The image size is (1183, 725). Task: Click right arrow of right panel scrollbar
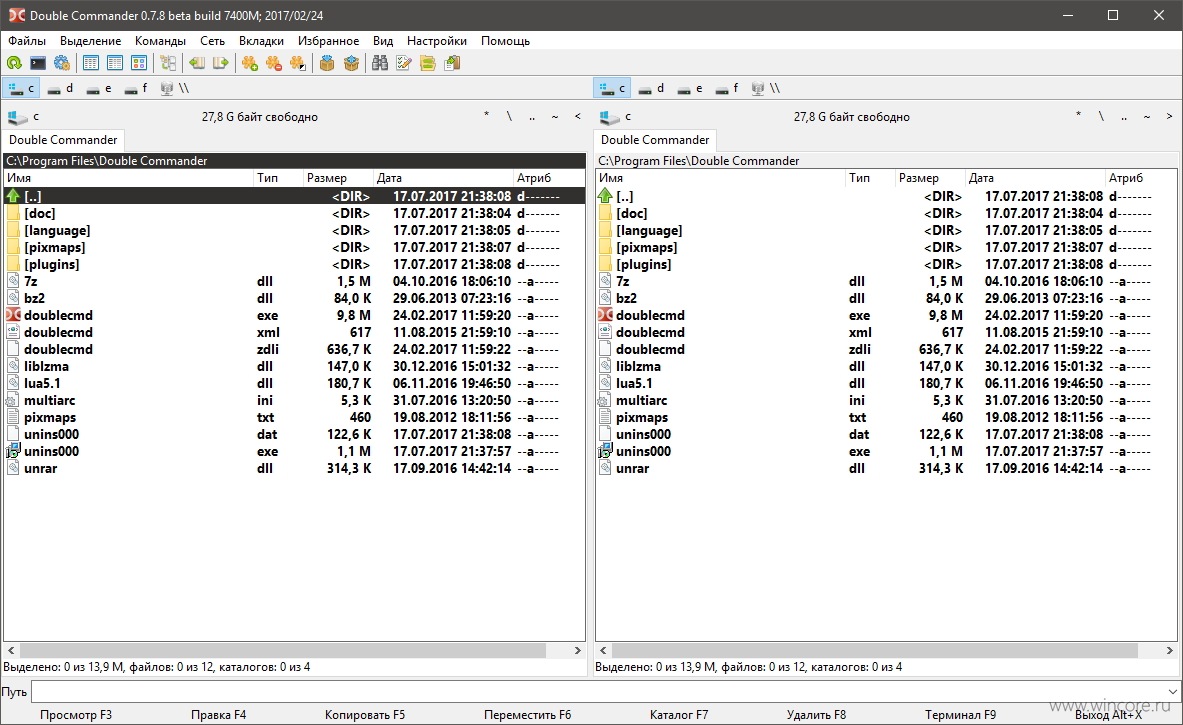(1169, 650)
